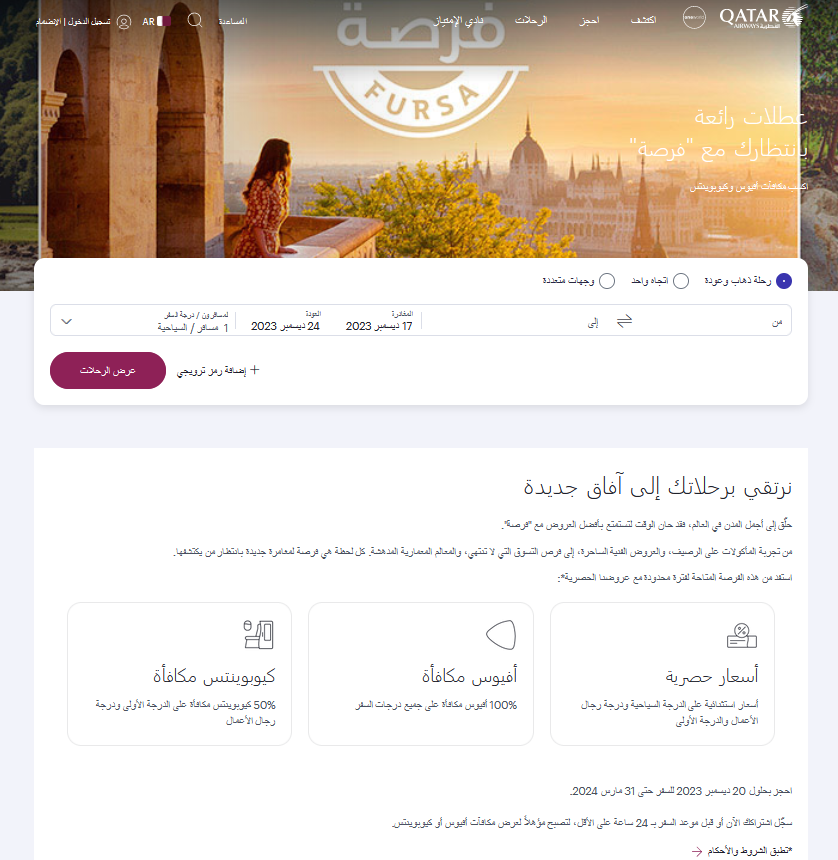Screen dimensions: 838x860
Task: Swap origin and destination arrows
Action: click(x=624, y=321)
